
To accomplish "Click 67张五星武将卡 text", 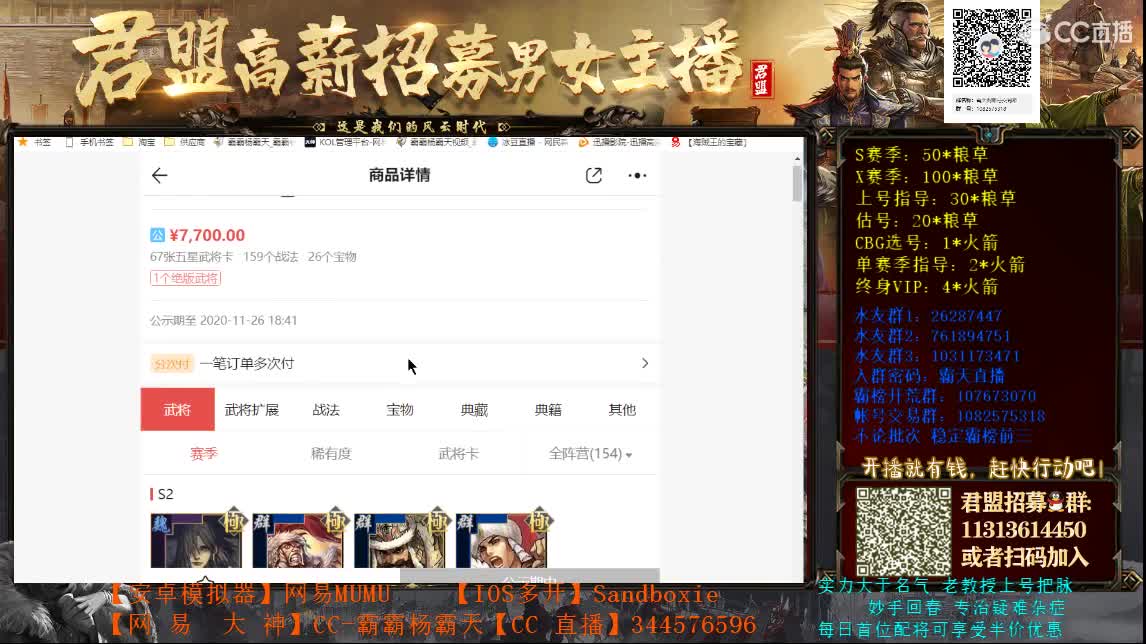I will pos(191,257).
